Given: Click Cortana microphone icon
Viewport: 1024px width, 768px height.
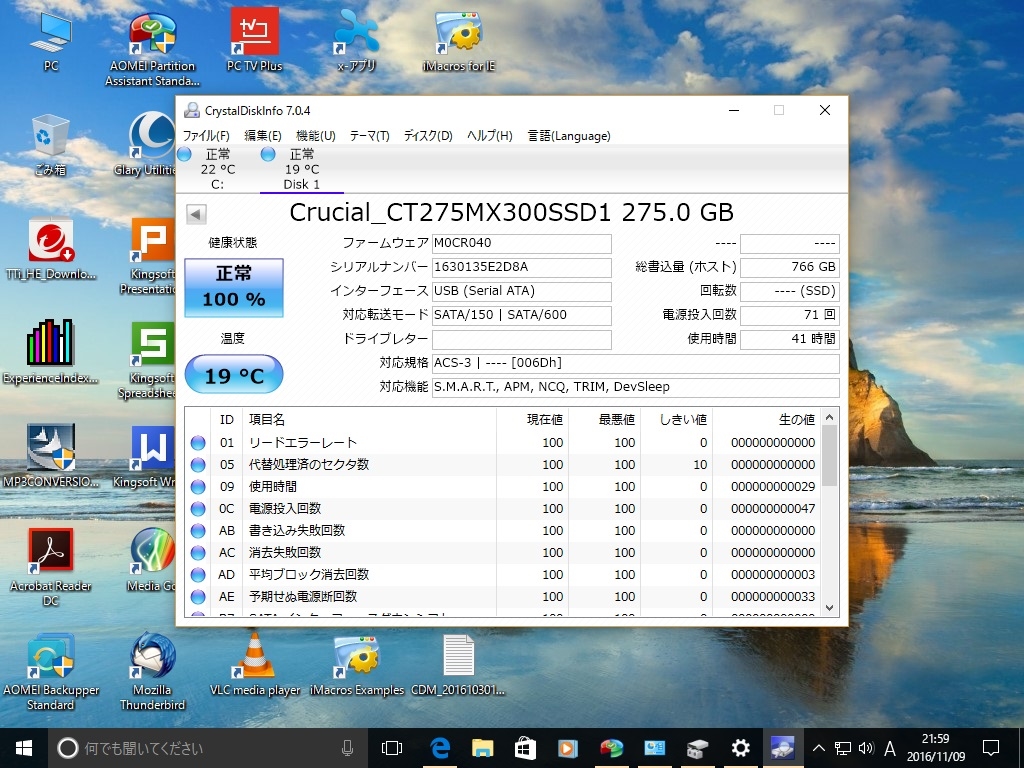Looking at the screenshot, I should tap(347, 748).
